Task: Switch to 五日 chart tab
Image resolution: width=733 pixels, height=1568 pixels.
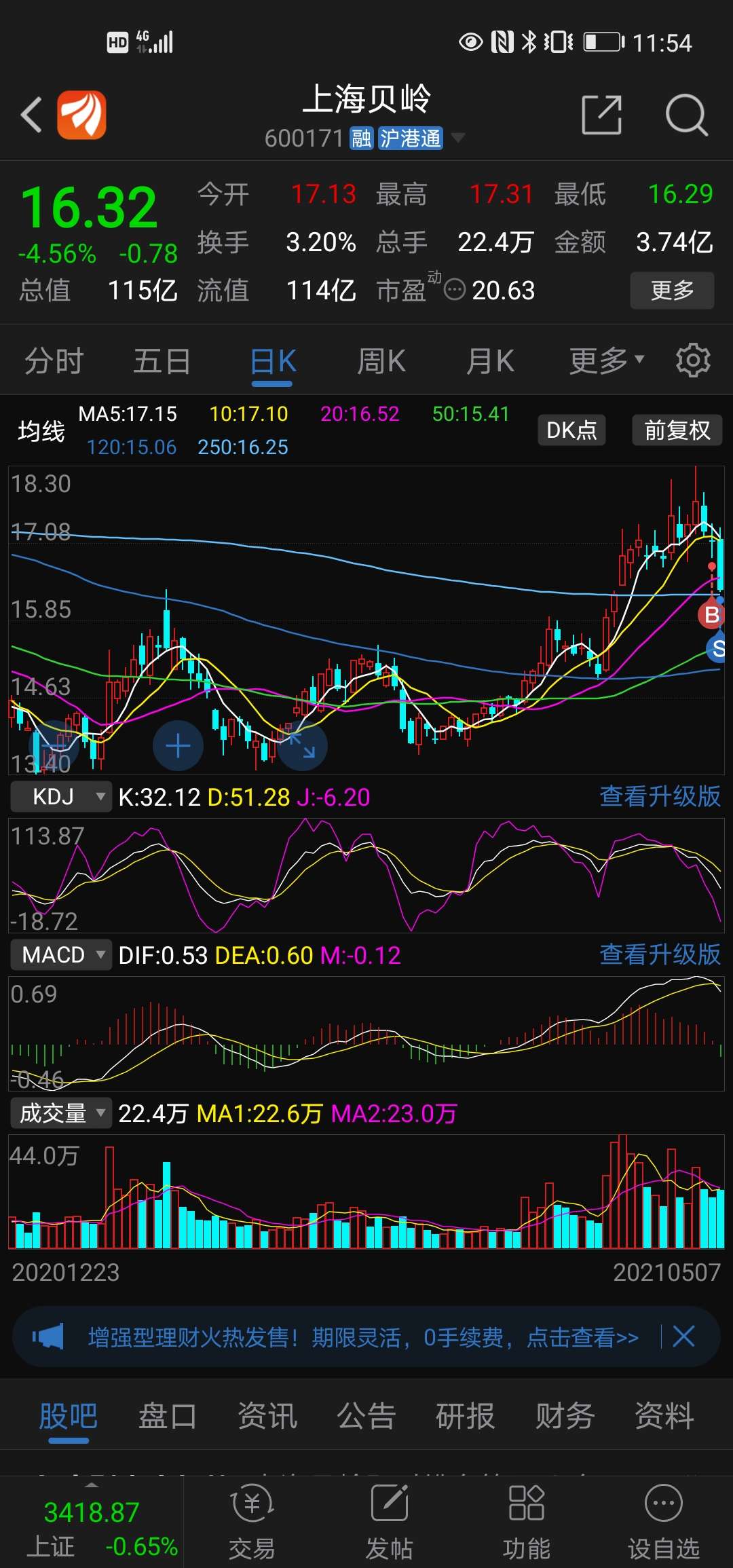Action: coord(162,360)
